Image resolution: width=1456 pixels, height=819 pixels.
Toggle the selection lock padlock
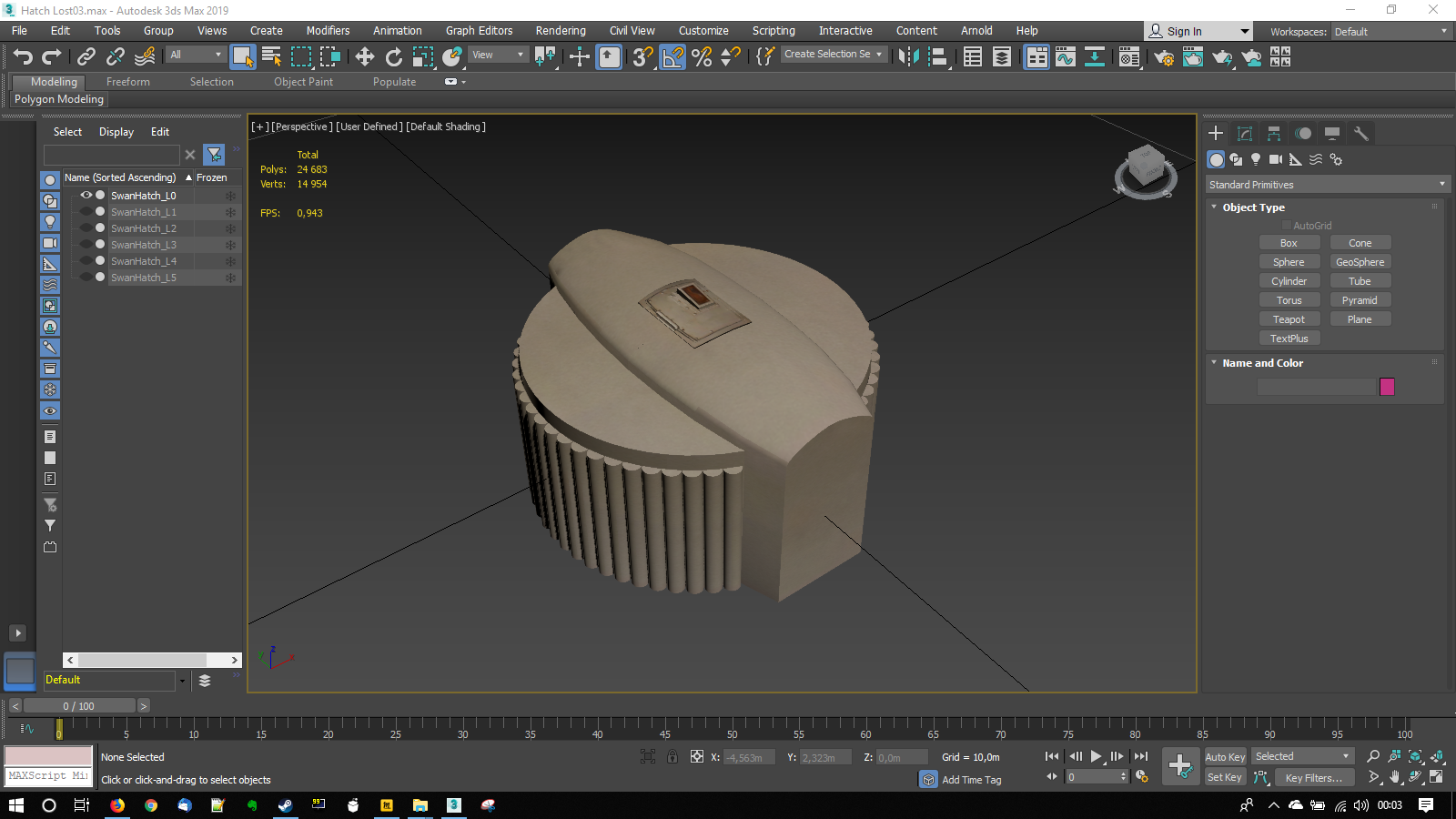pos(672,756)
